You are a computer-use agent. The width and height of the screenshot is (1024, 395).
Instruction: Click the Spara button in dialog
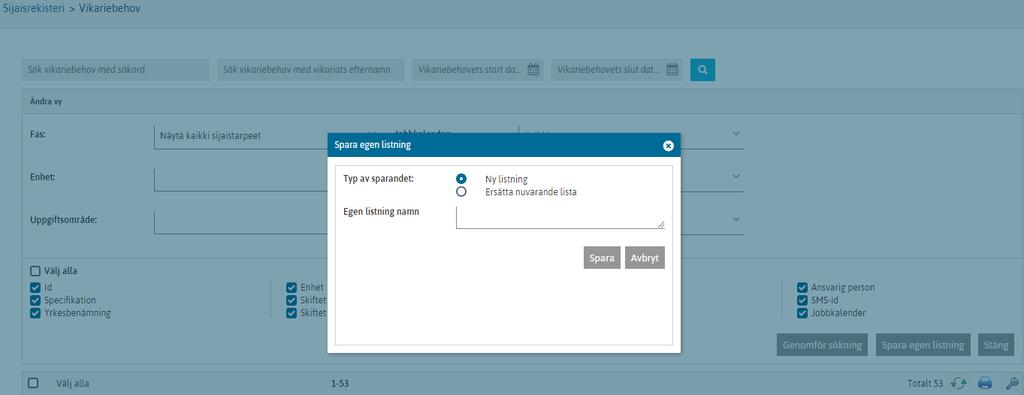602,258
